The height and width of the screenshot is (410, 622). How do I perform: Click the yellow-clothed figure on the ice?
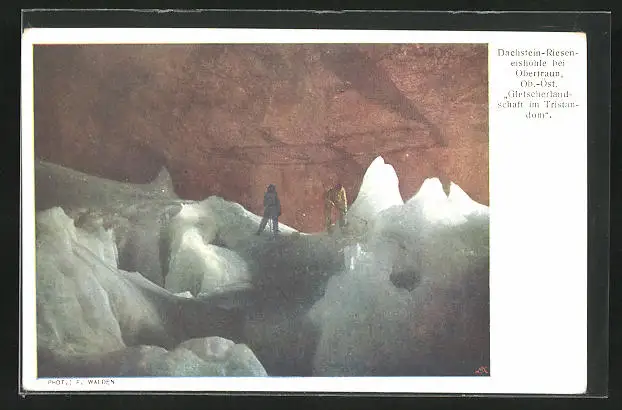click(x=335, y=206)
